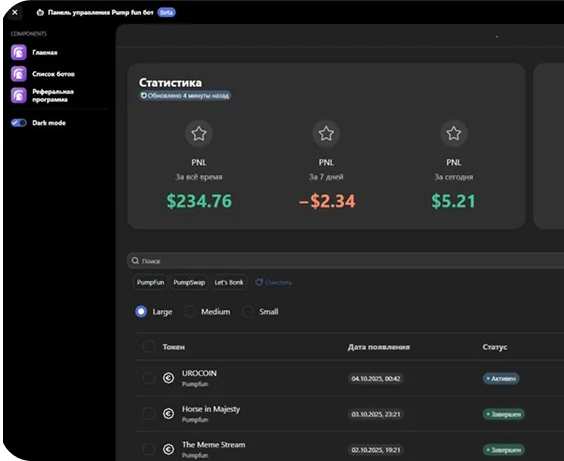Viewport: 564px width, 461px height.
Task: Click the coin icon of The Meme Stream
Action: (168, 449)
